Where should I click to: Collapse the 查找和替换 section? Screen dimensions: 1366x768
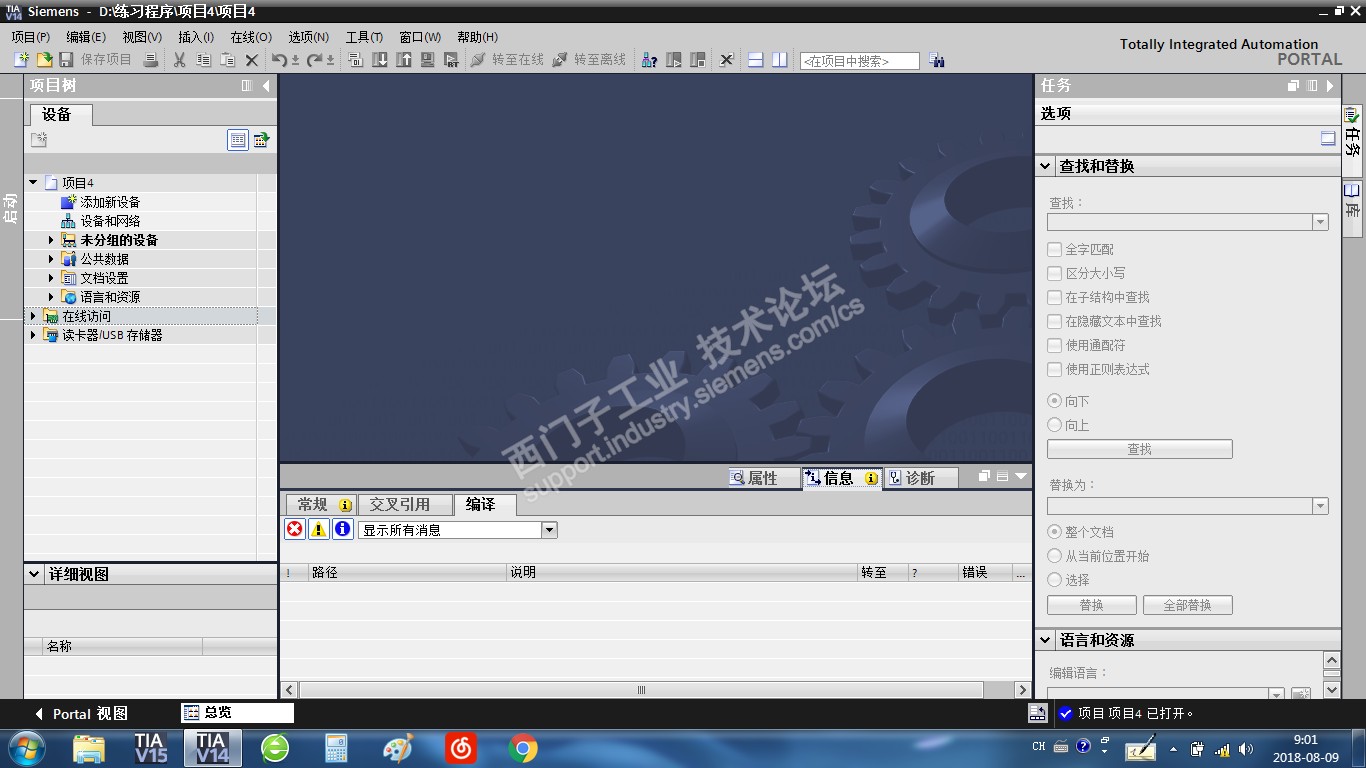[x=1046, y=166]
